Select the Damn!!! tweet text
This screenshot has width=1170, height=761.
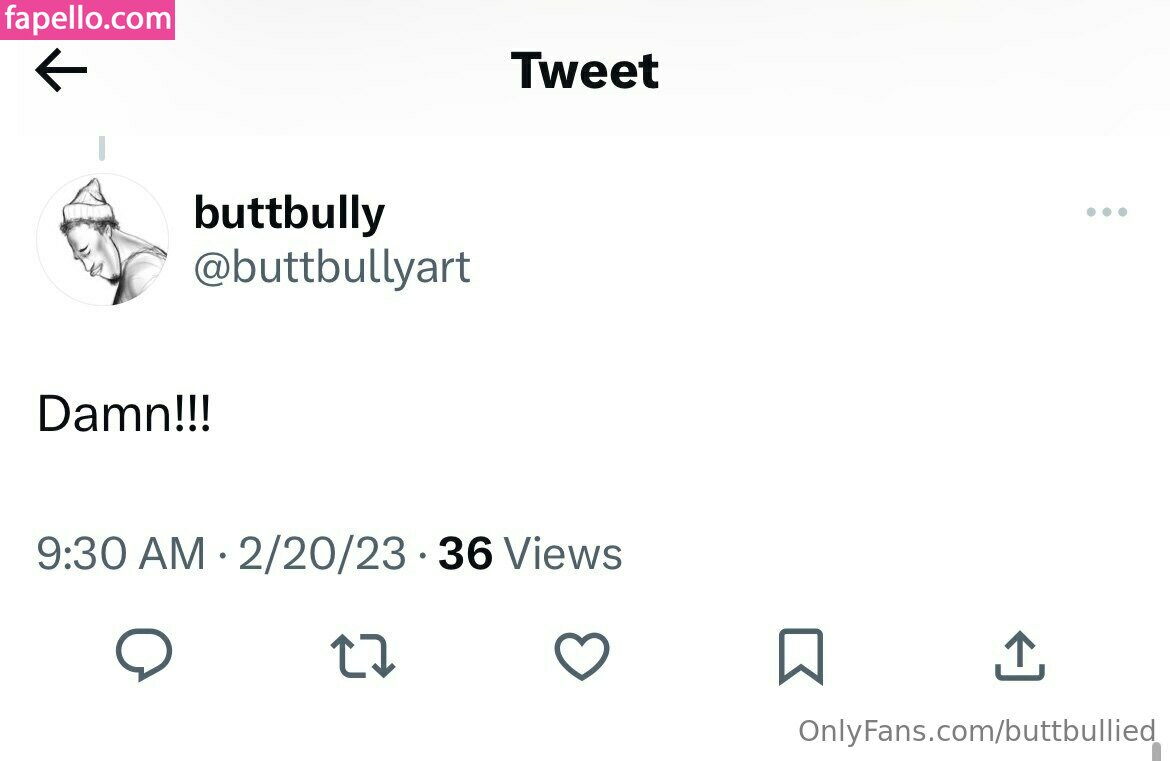point(124,414)
